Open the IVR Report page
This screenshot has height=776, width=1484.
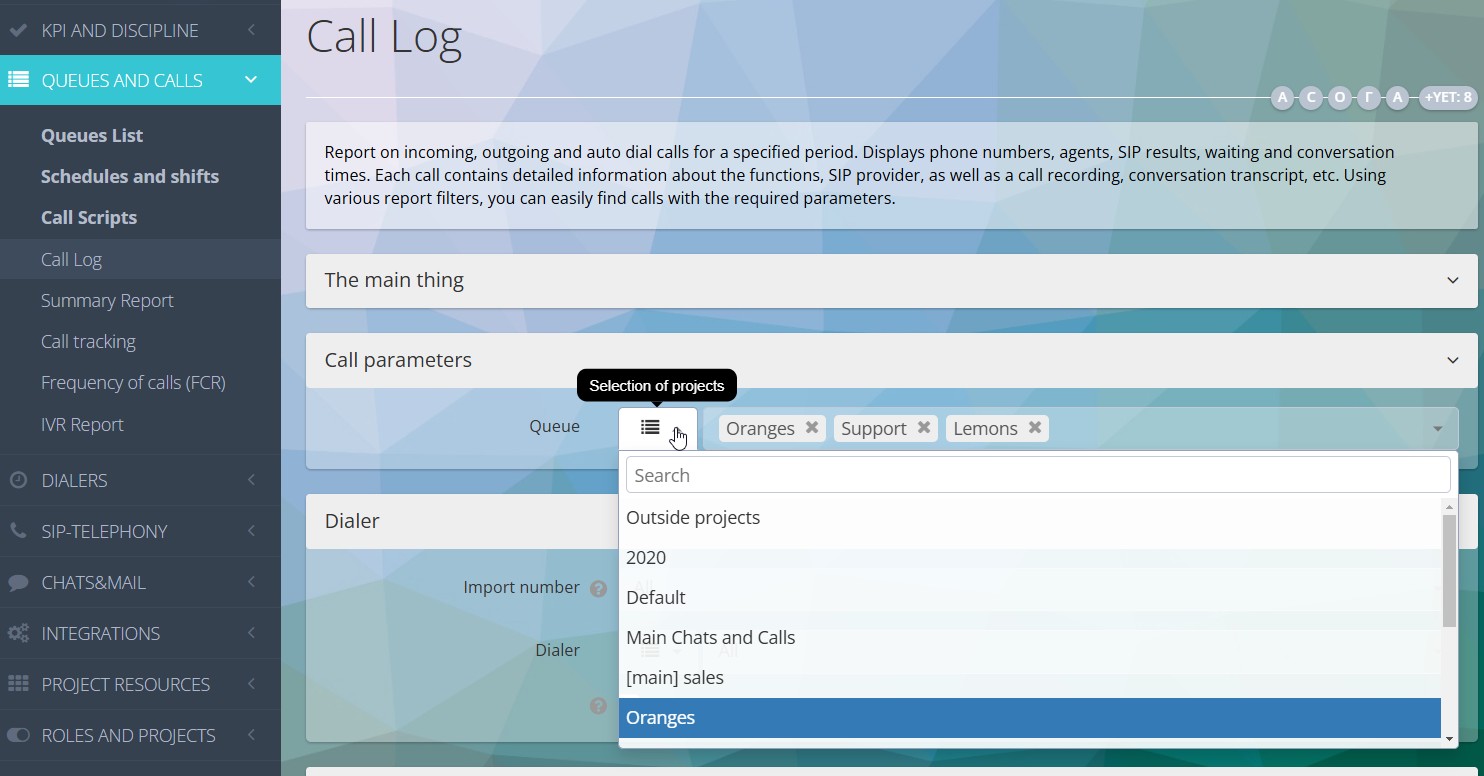point(82,424)
